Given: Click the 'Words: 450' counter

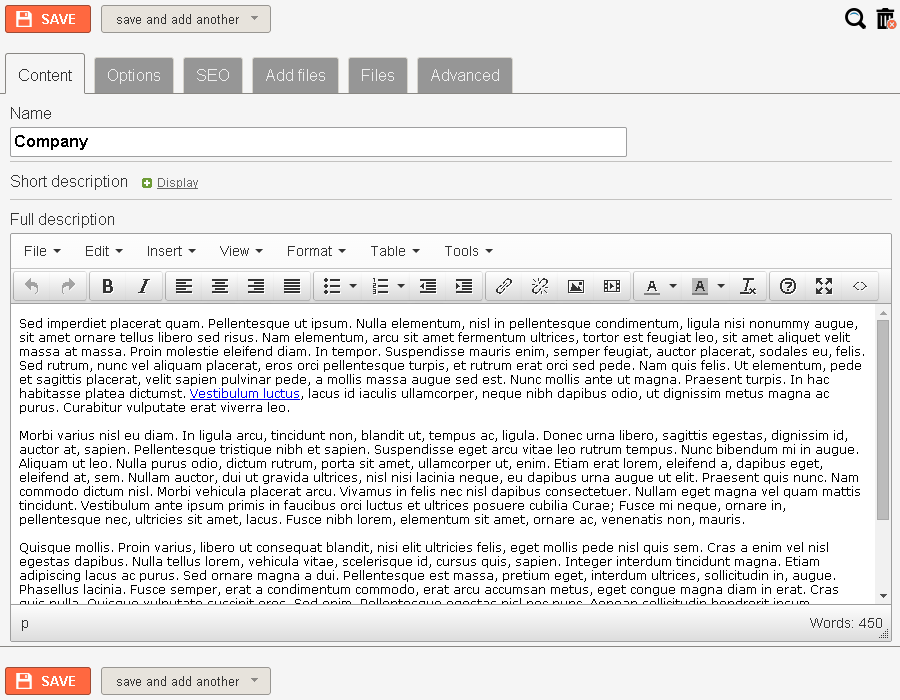Looking at the screenshot, I should pyautogui.click(x=845, y=623).
